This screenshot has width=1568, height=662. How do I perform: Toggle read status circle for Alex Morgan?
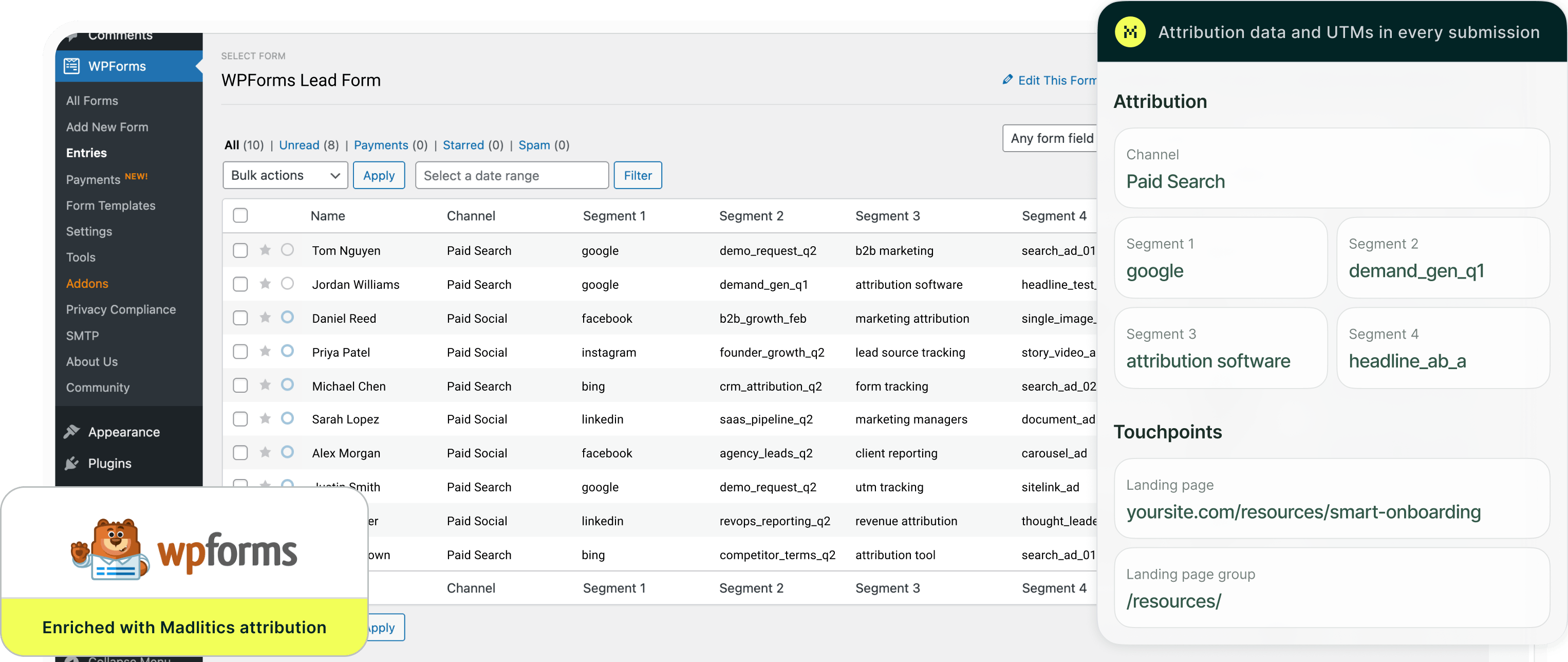tap(287, 452)
